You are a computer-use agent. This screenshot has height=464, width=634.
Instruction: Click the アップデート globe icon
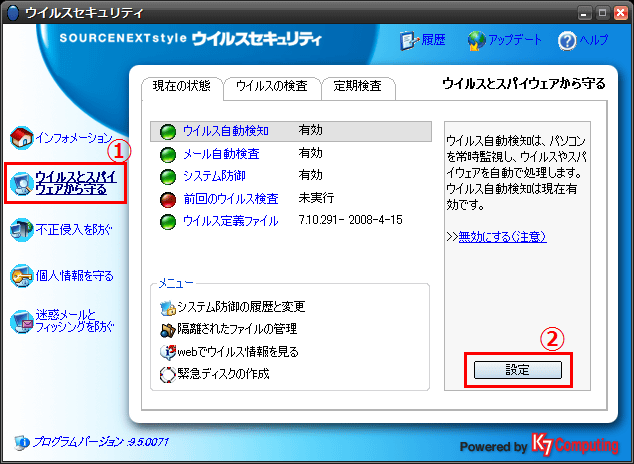477,40
